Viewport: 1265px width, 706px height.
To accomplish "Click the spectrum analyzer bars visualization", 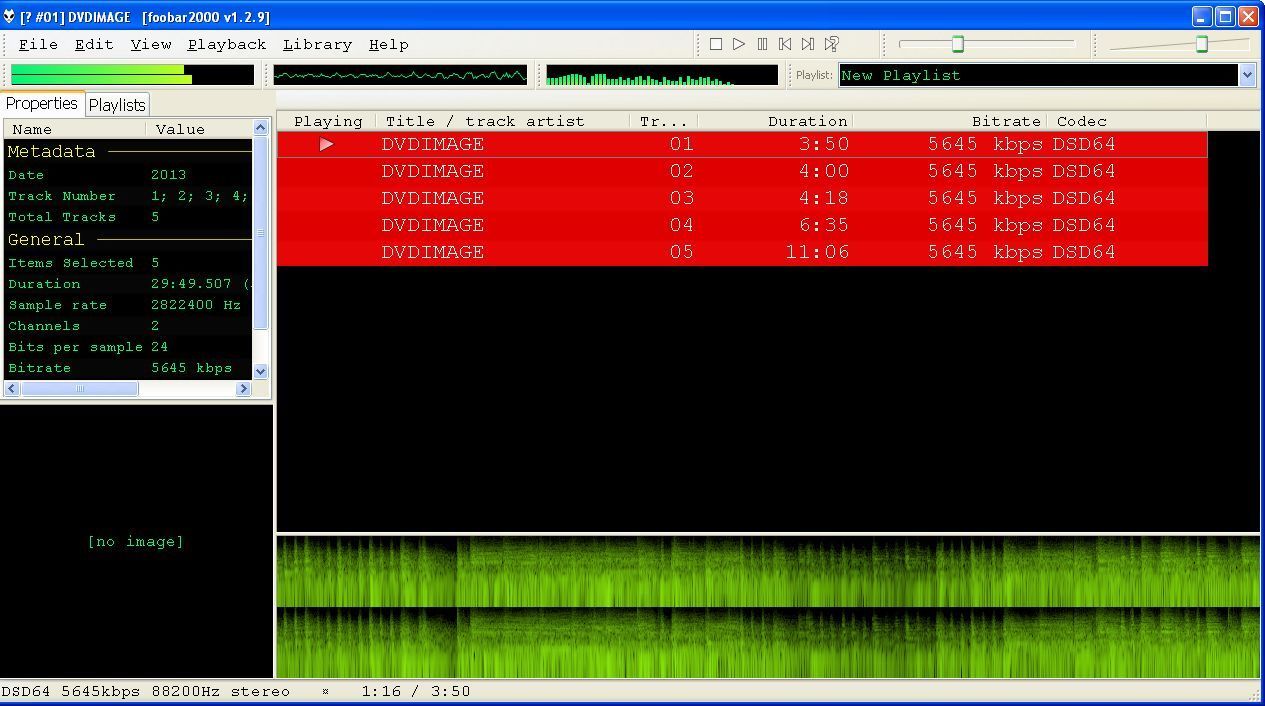I will (x=662, y=75).
